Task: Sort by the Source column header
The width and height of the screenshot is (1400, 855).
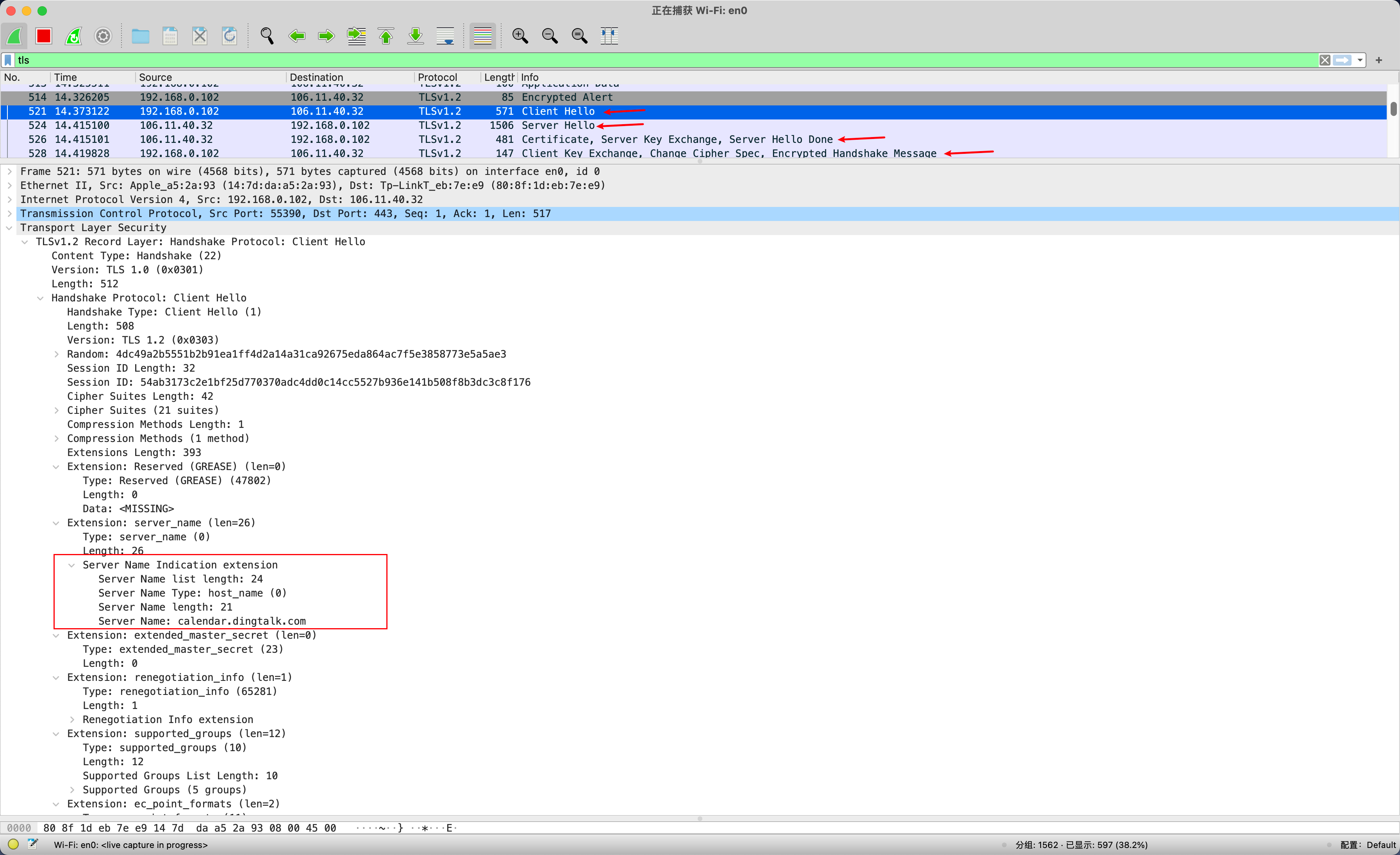Action: [x=155, y=77]
